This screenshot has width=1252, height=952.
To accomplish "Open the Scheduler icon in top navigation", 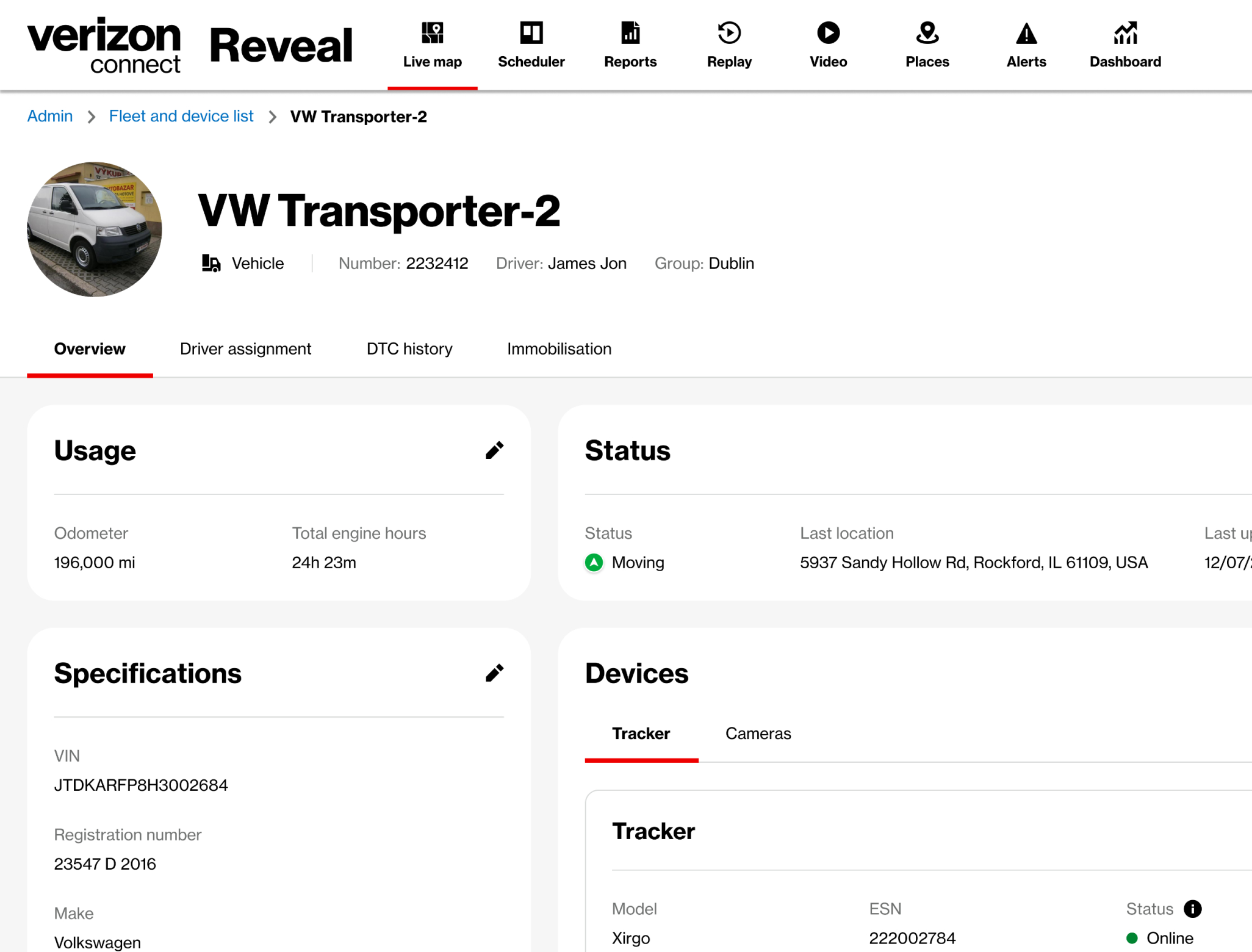I will [x=531, y=33].
